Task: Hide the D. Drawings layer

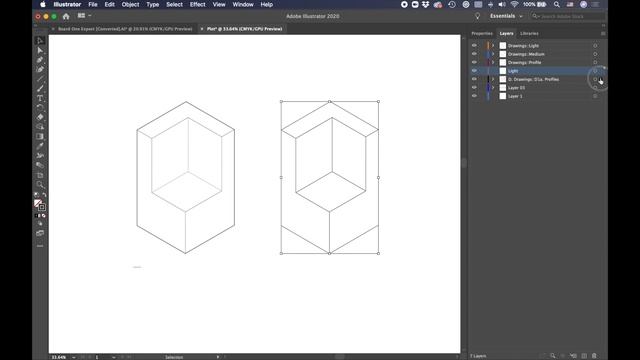Action: coord(474,79)
